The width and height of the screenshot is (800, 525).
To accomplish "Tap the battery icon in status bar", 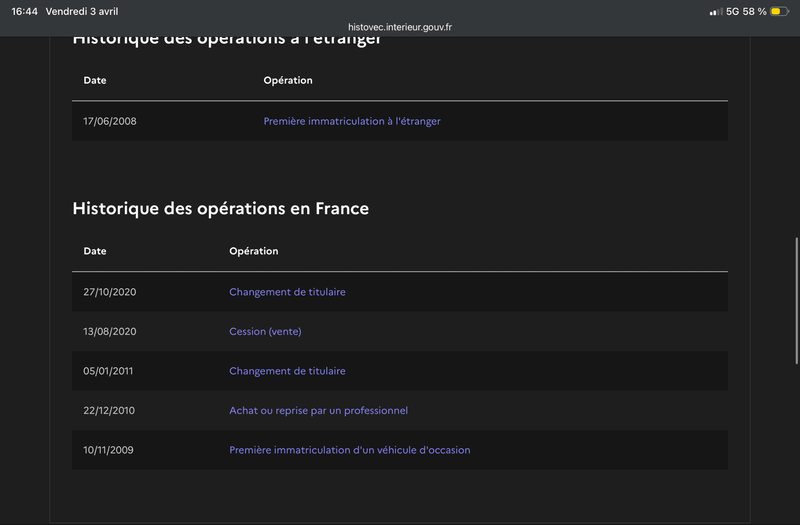I will pos(779,11).
